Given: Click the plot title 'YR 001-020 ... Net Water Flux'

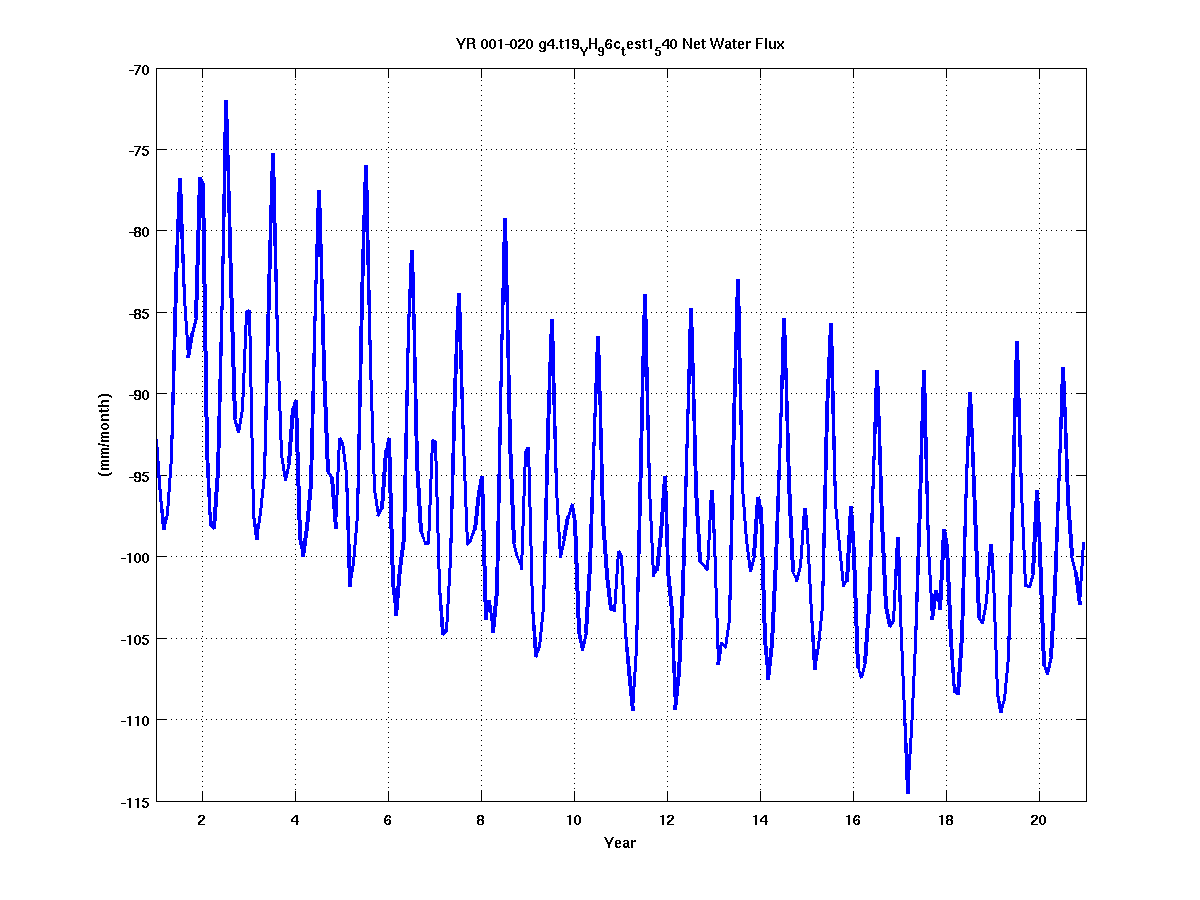Looking at the screenshot, I should pyautogui.click(x=620, y=45).
